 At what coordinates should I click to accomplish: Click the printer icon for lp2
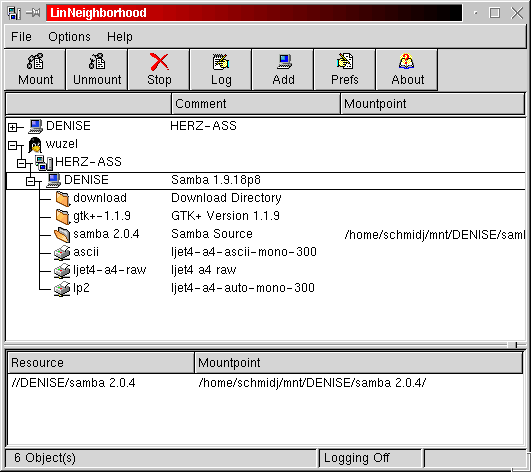tap(62, 289)
